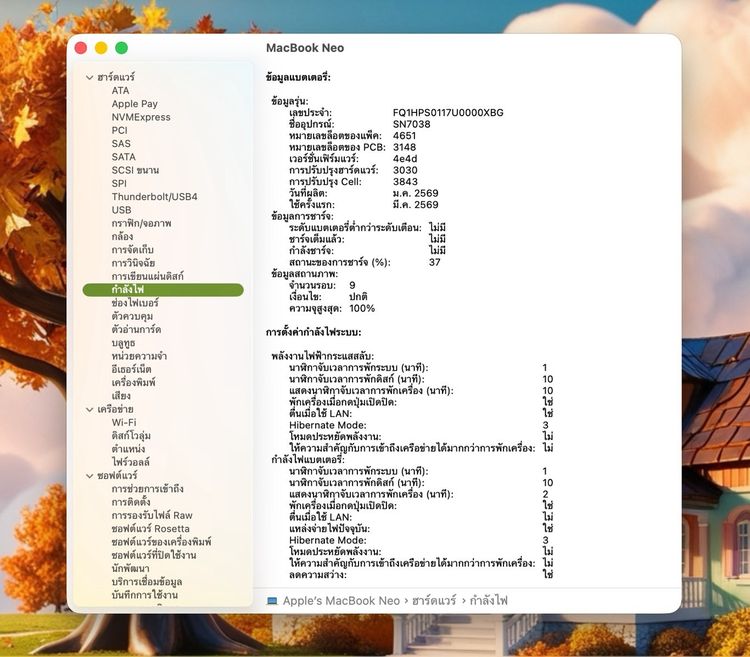Click firmware version value 4e4d
The image size is (750, 657).
(405, 159)
